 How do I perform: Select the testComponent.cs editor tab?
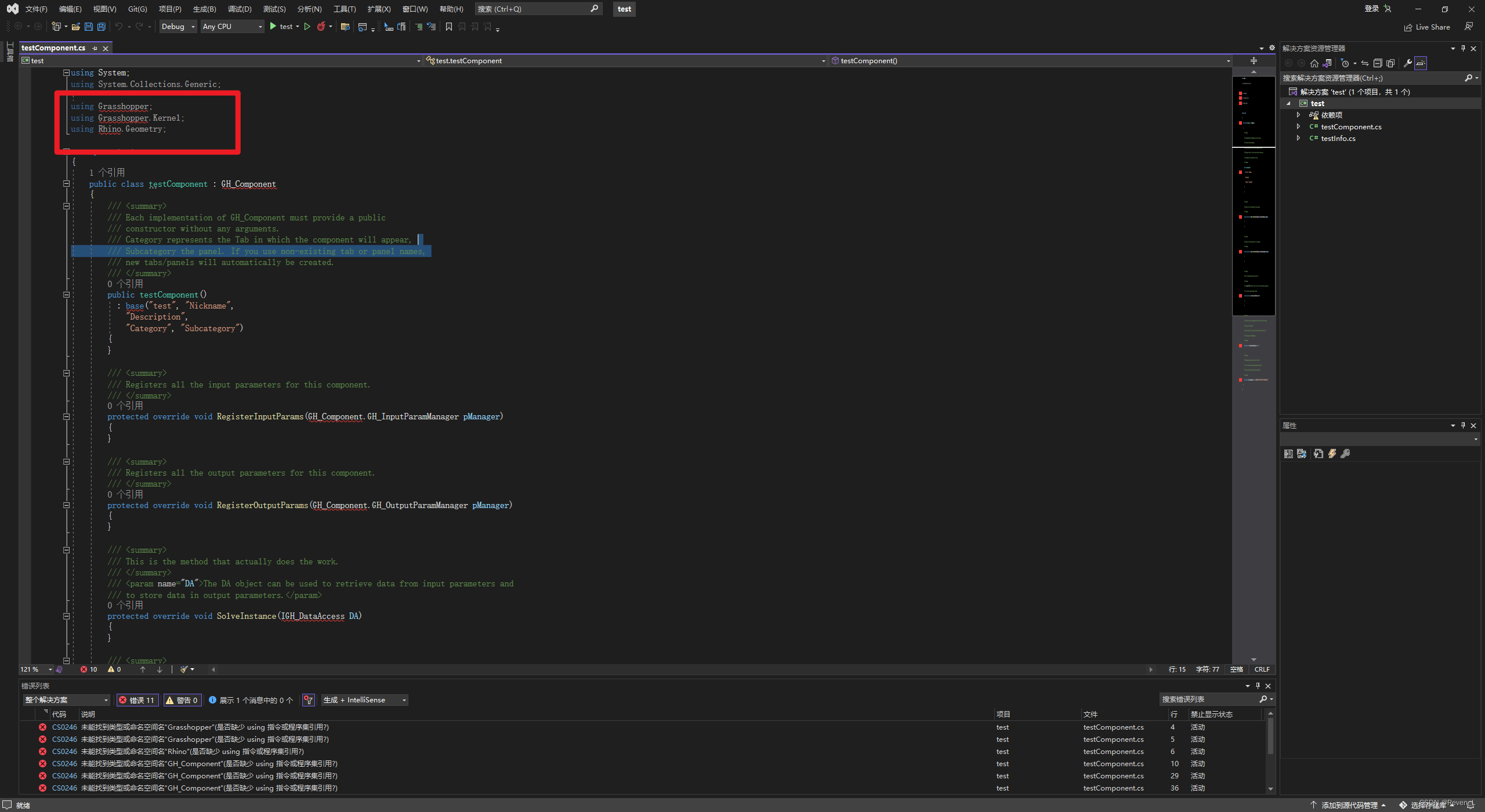tap(53, 48)
